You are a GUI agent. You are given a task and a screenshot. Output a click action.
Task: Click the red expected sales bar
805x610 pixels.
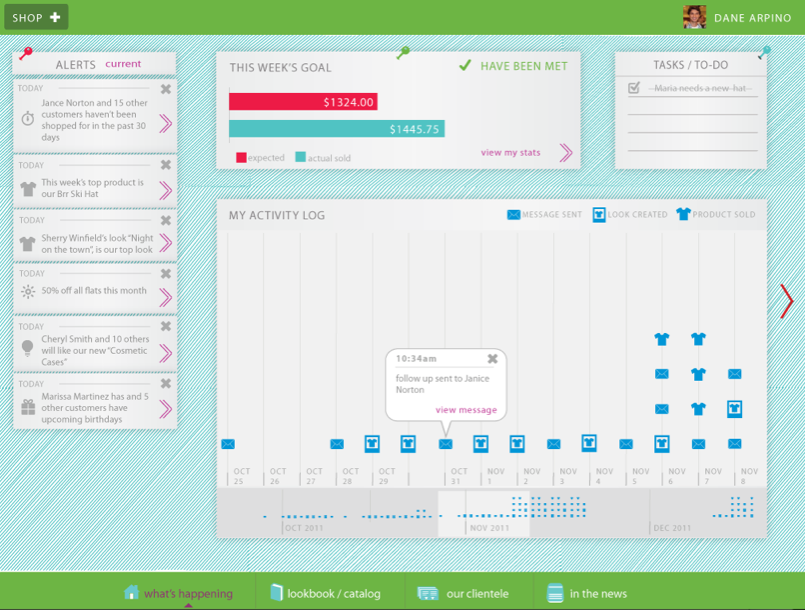303,102
